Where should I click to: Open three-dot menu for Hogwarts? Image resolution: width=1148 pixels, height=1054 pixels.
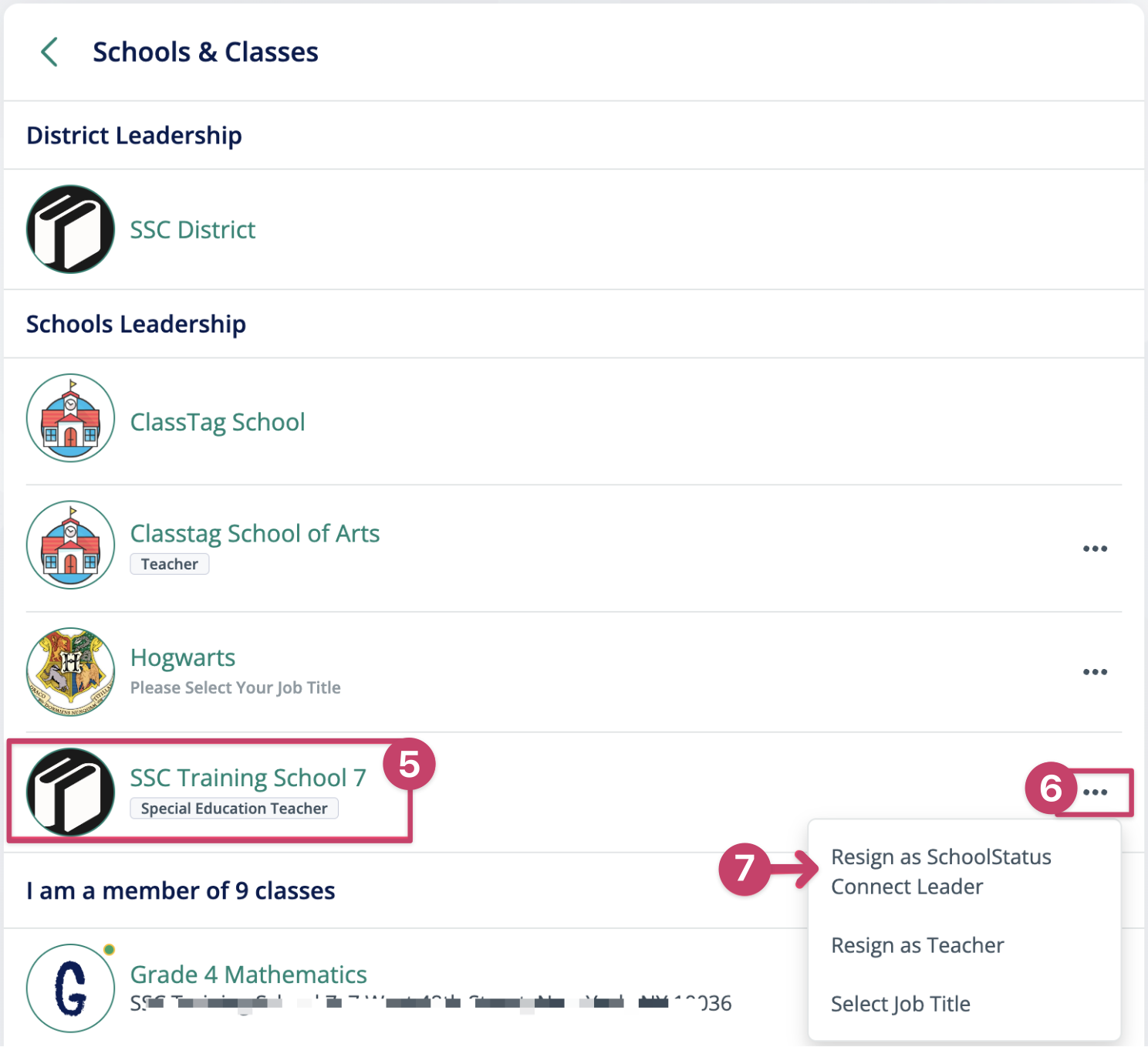coord(1095,672)
